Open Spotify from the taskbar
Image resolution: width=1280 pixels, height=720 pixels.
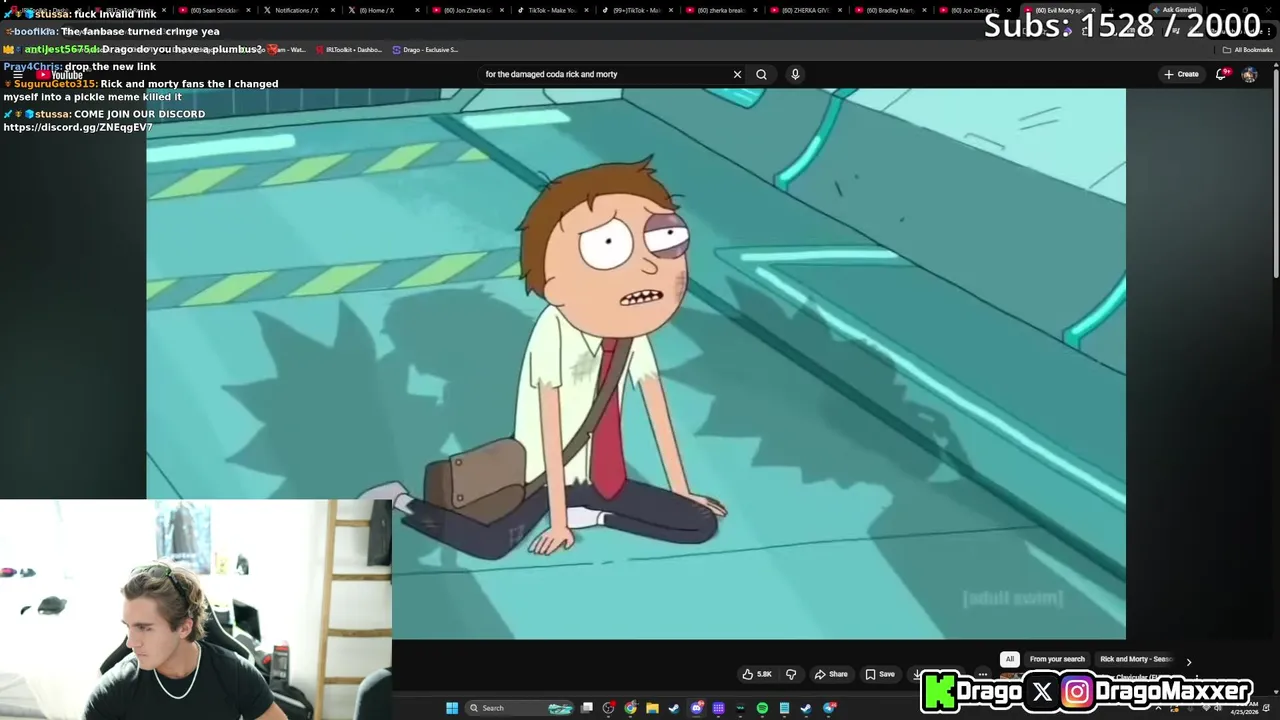[762, 708]
